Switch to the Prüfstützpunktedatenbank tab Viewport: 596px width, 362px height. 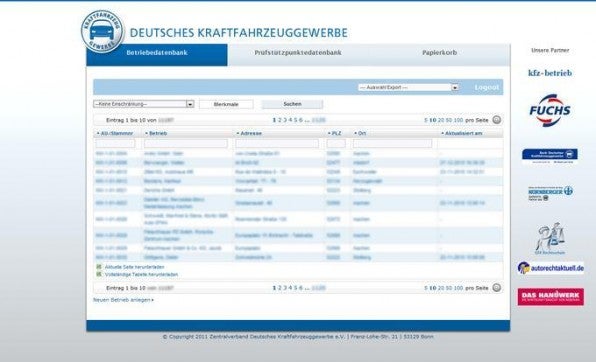pos(298,53)
